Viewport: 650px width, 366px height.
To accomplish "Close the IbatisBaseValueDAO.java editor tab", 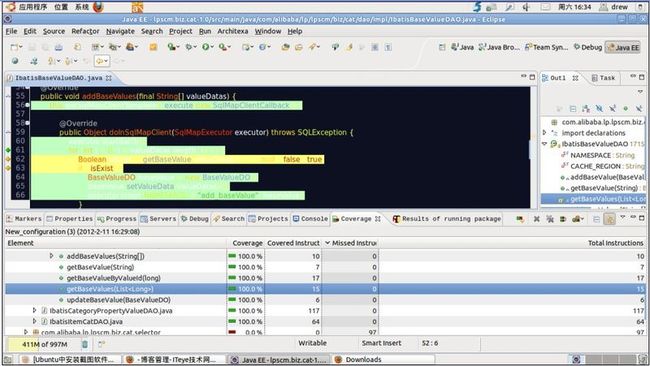I will pos(109,78).
